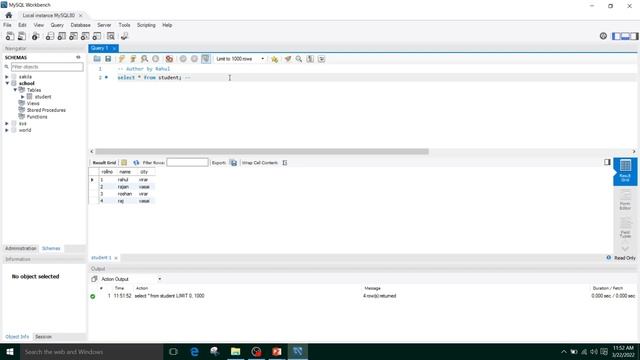
Task: Click the create new function toolbar icon
Action: [x=97, y=36]
